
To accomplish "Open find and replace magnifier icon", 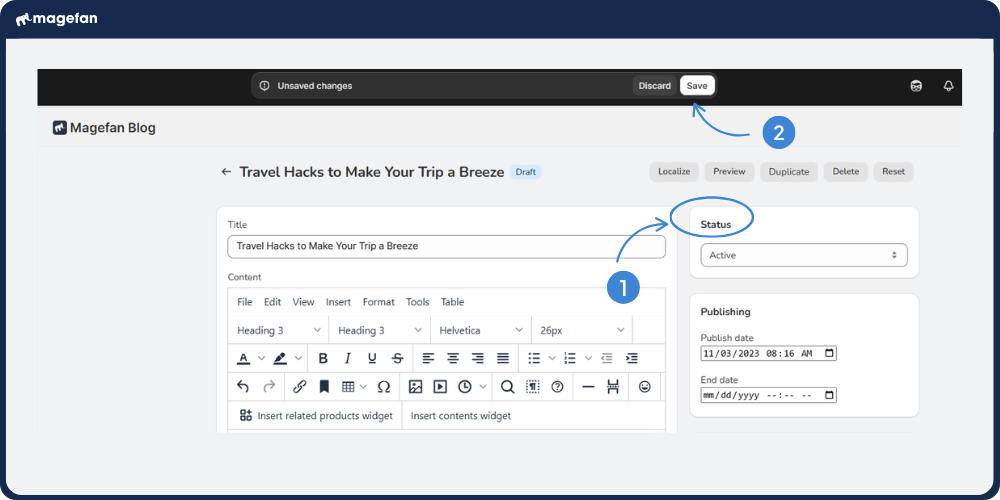I will [x=507, y=386].
